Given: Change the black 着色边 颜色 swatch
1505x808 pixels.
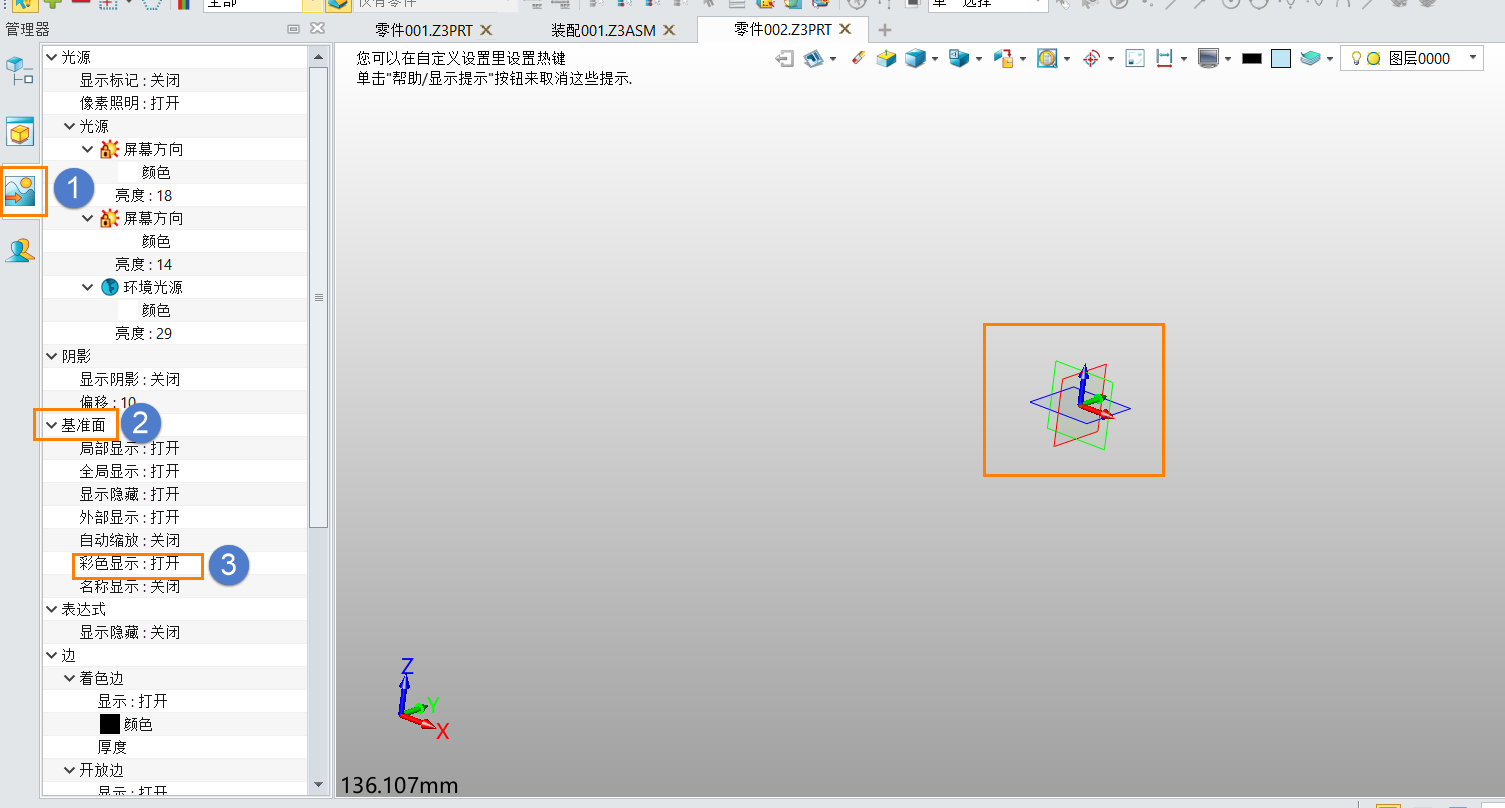Looking at the screenshot, I should coord(110,724).
